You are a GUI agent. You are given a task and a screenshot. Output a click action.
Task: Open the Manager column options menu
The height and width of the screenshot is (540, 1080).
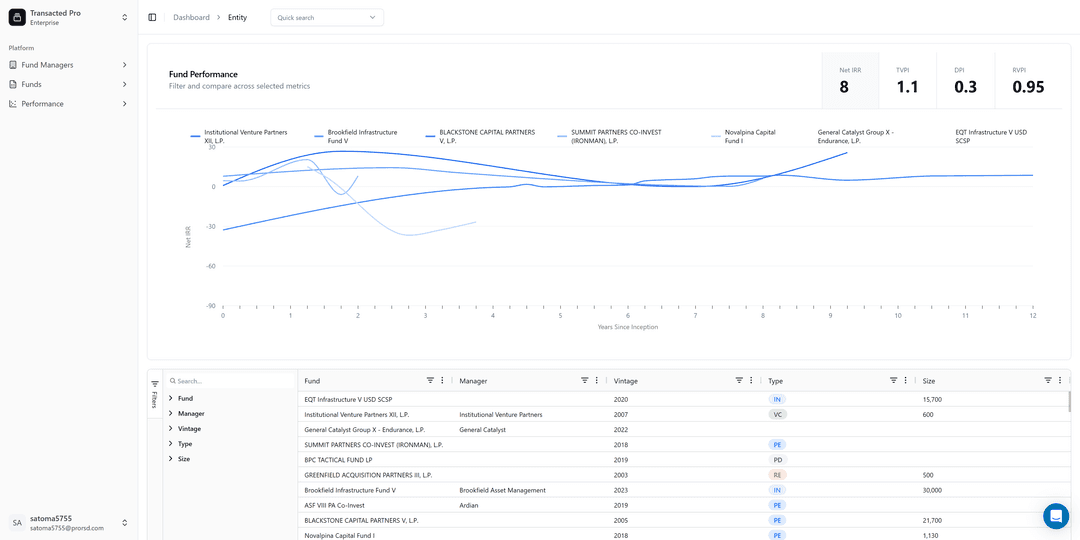tap(596, 380)
